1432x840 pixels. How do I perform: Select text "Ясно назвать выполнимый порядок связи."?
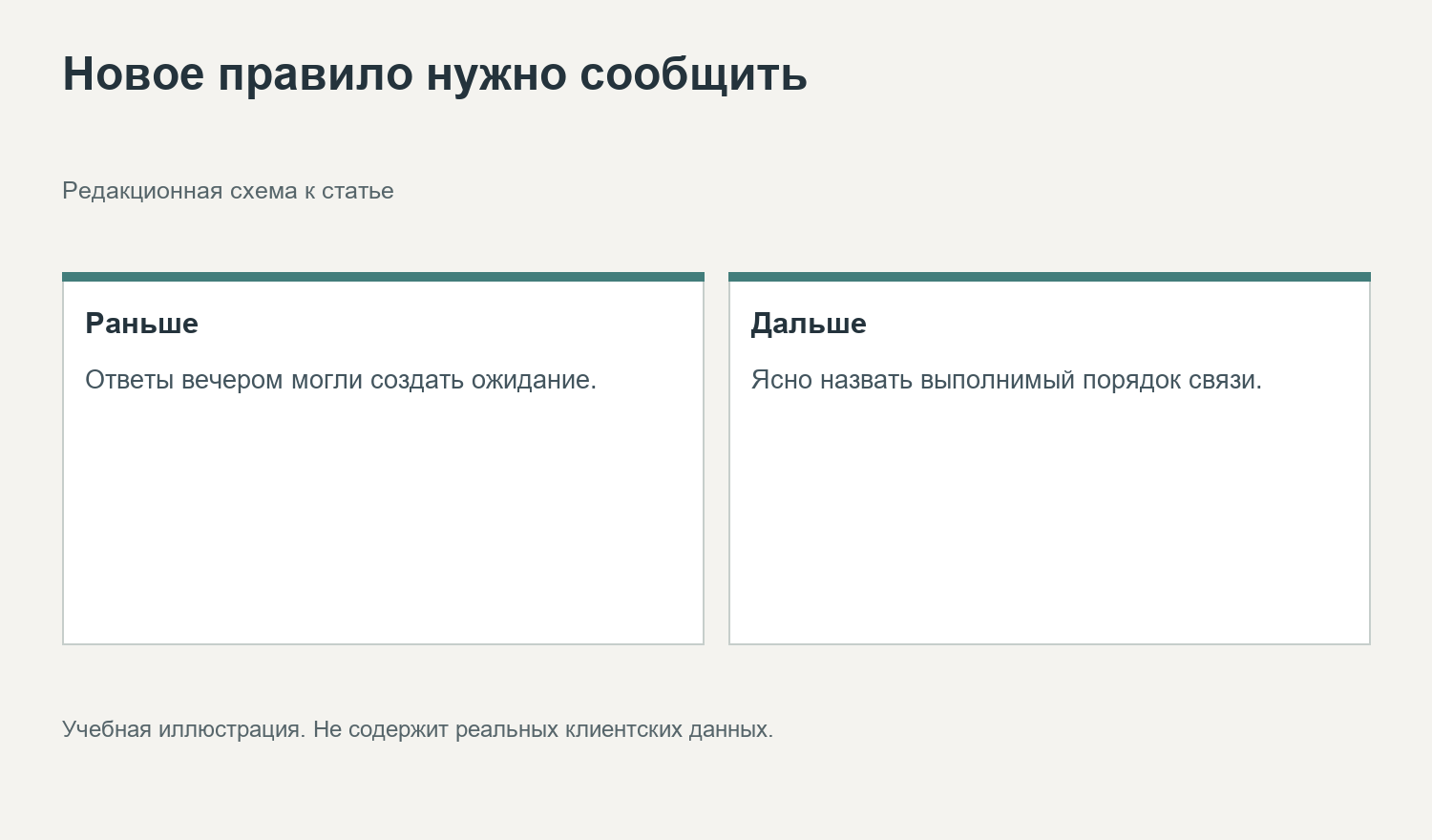coord(1006,380)
